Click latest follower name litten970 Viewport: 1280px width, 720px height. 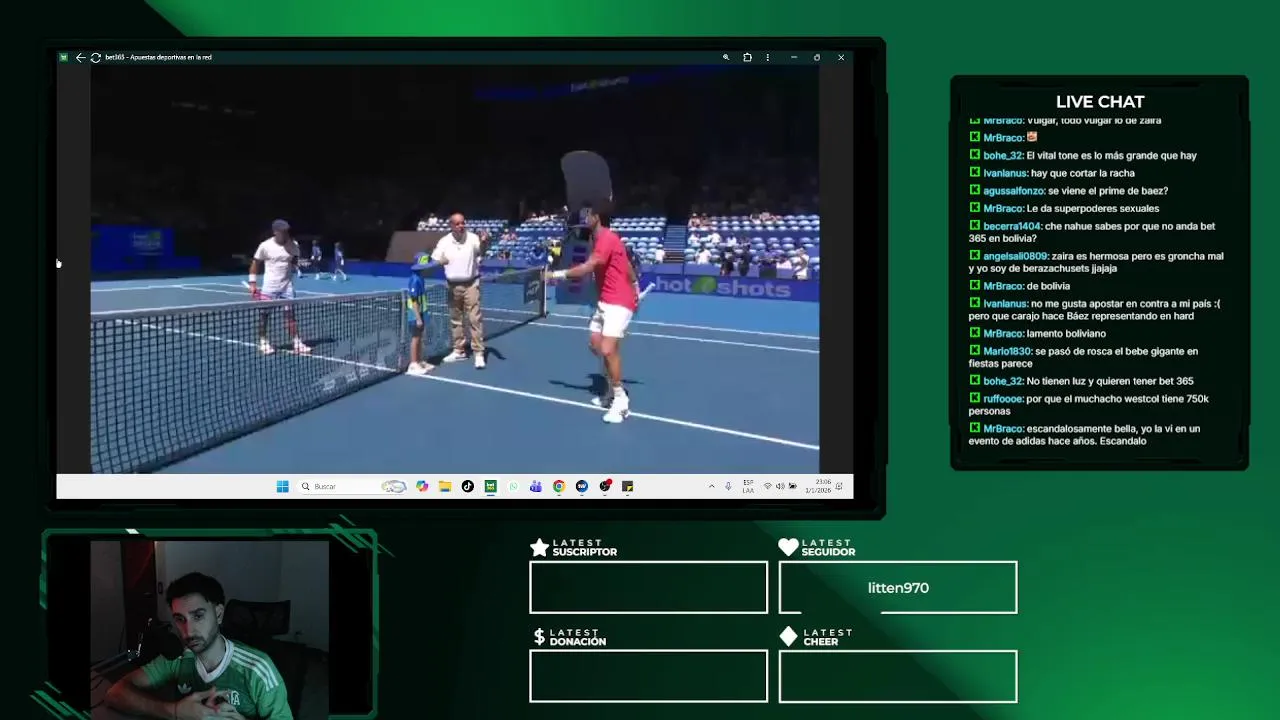click(898, 588)
